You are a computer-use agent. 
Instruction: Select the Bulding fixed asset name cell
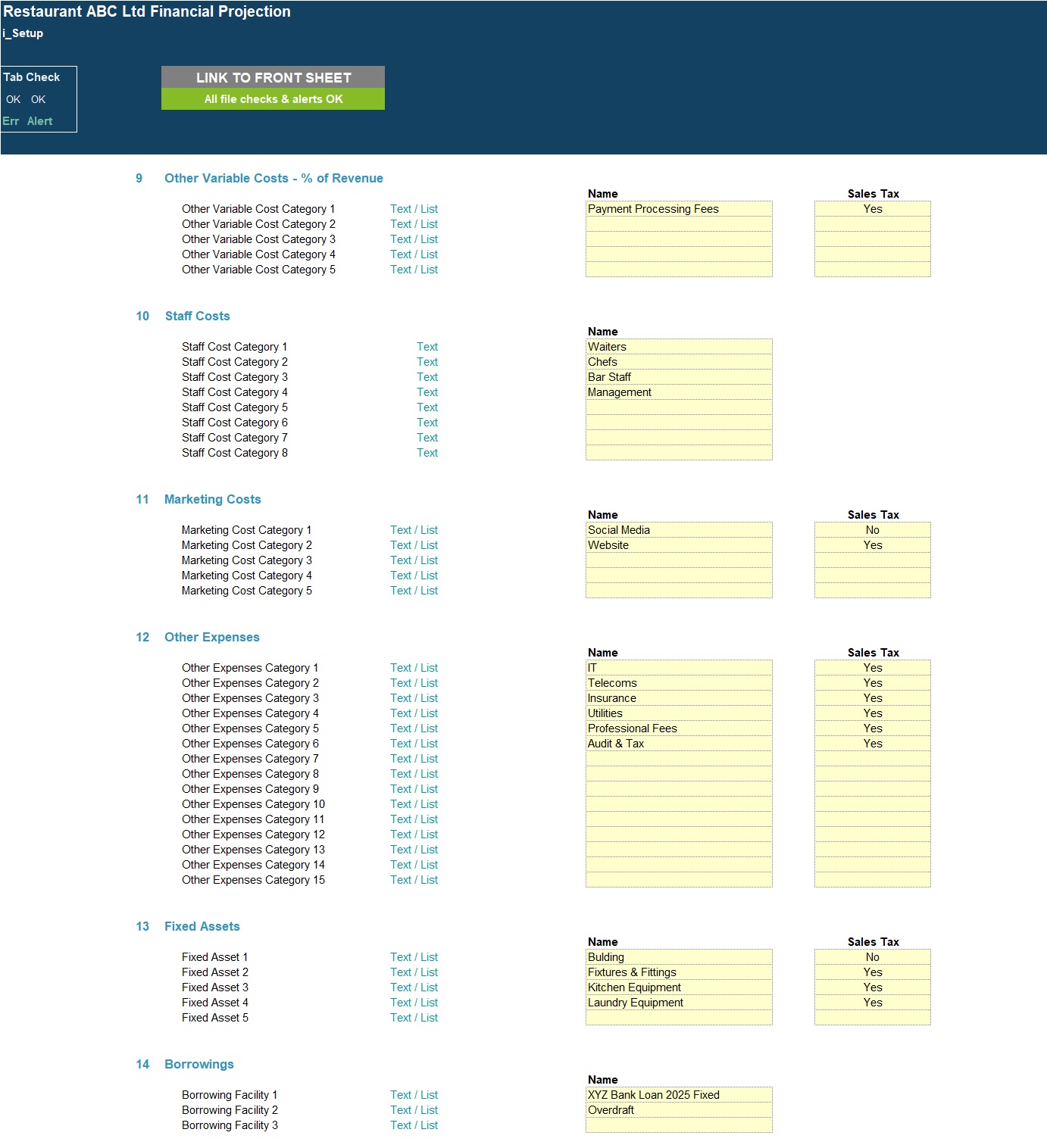(679, 957)
